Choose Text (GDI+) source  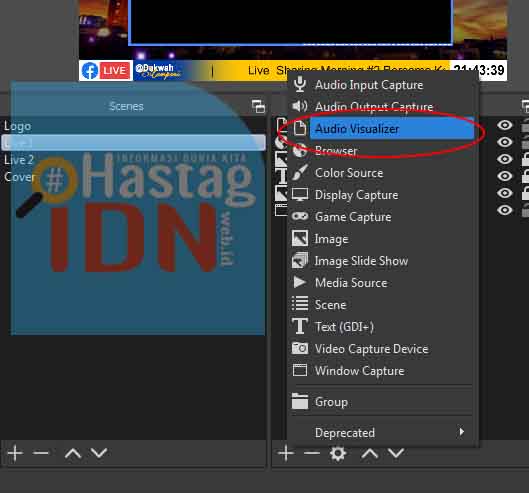point(344,327)
